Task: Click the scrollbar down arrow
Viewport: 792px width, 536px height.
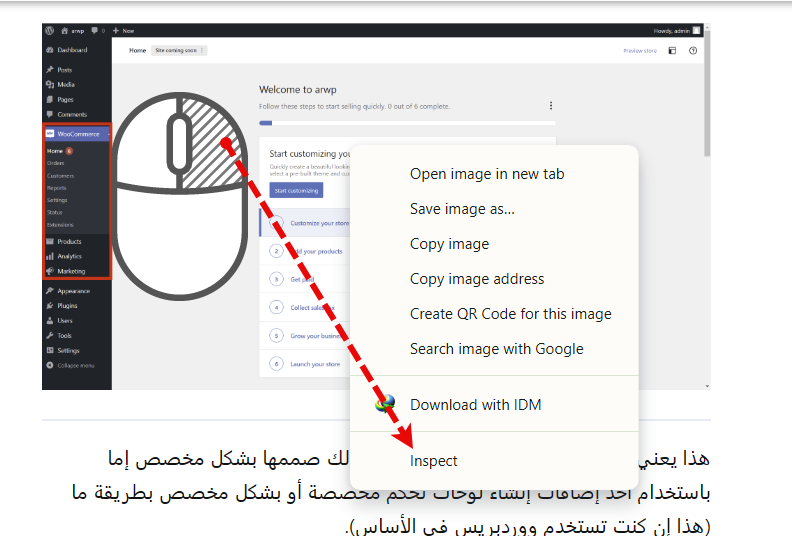Action: tap(707, 386)
